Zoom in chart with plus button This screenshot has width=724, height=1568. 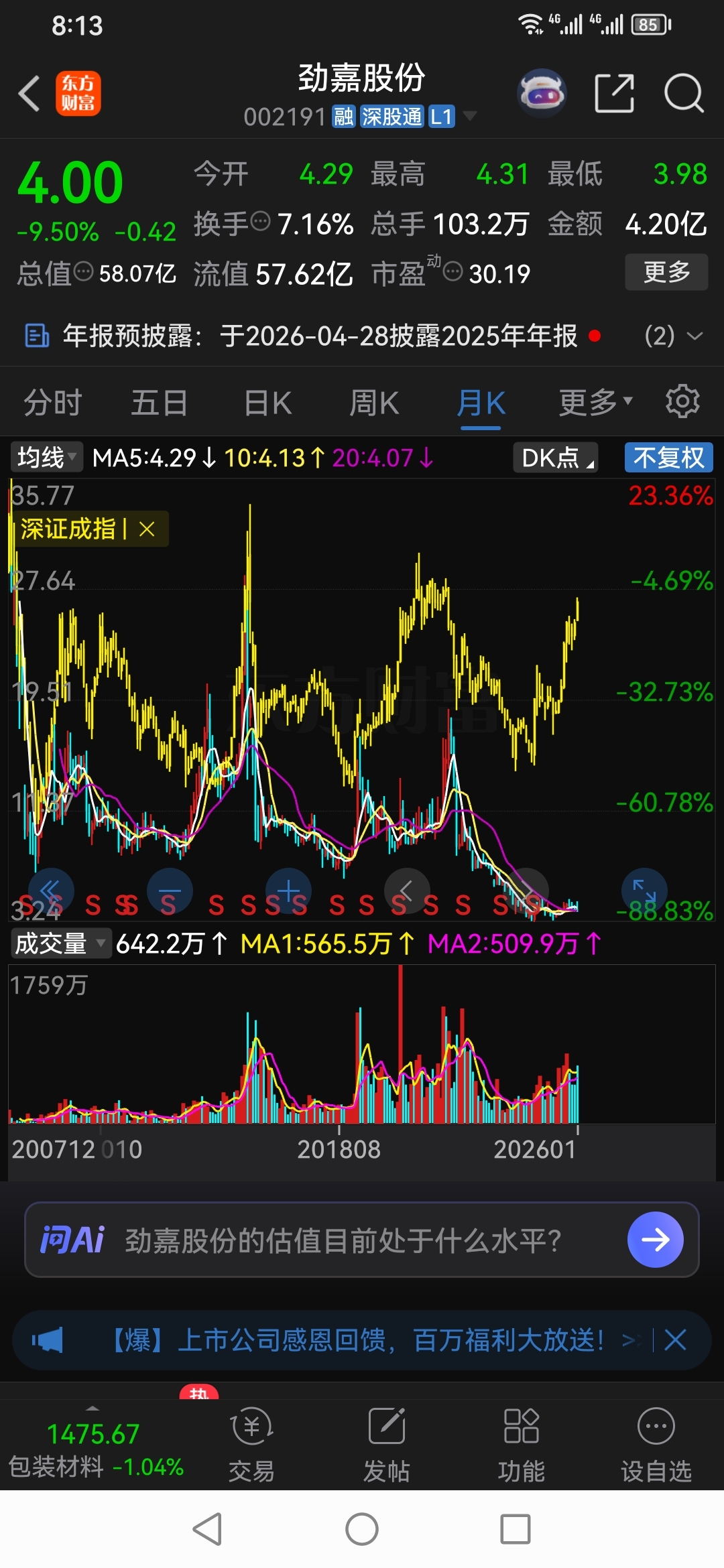288,891
